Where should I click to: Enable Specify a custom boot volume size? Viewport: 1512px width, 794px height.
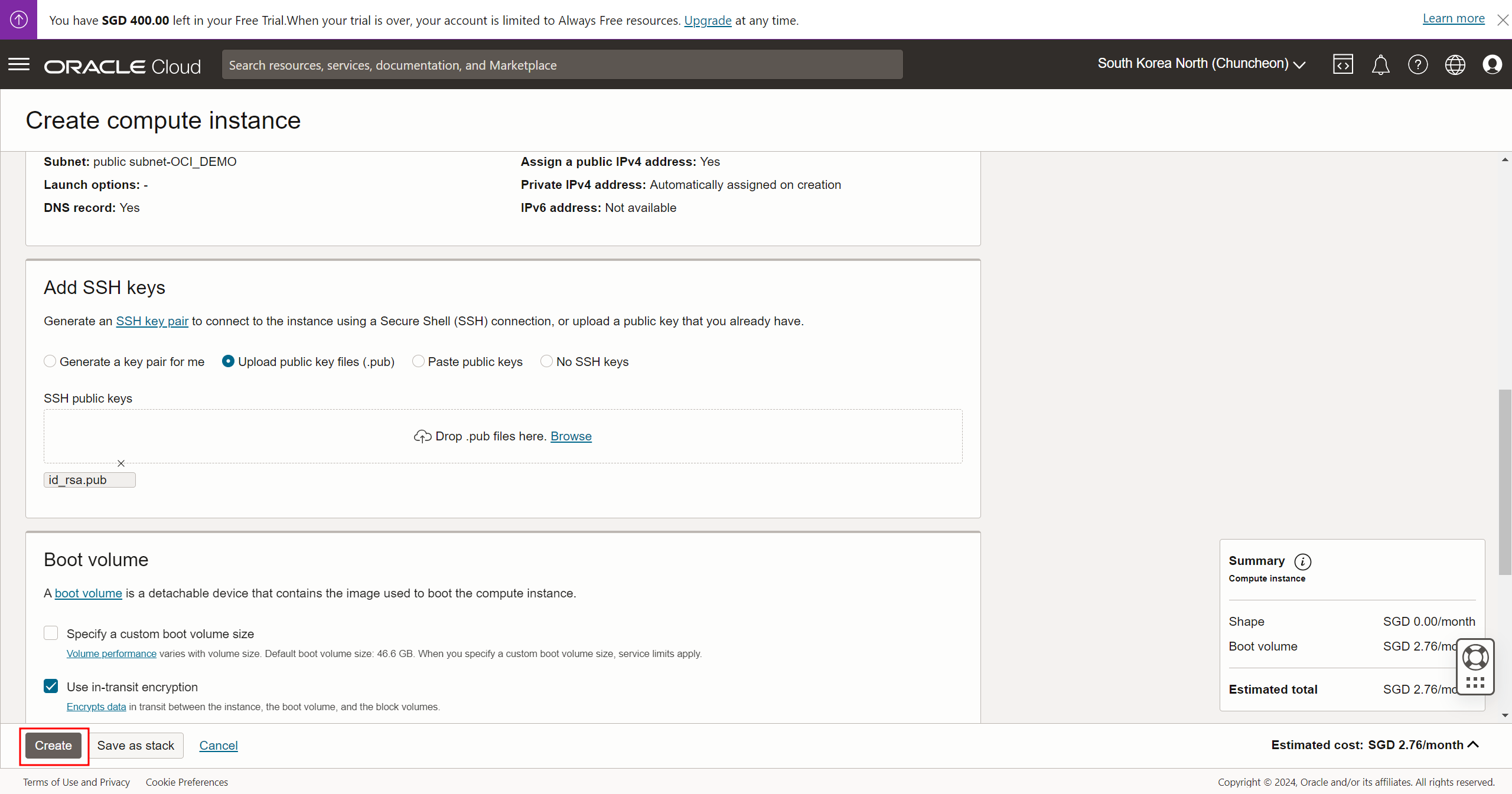(x=51, y=633)
